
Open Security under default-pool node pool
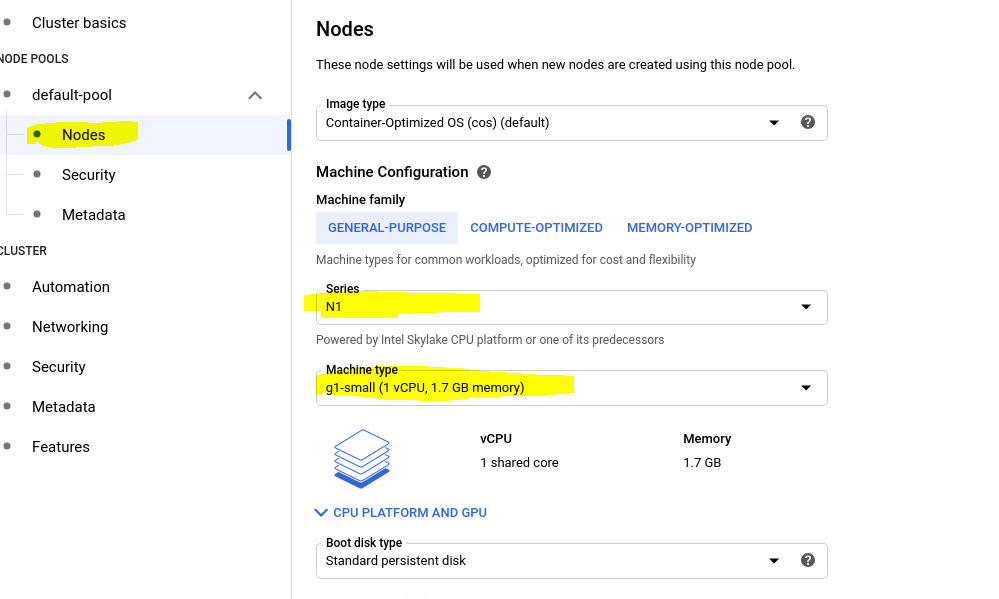coord(89,175)
